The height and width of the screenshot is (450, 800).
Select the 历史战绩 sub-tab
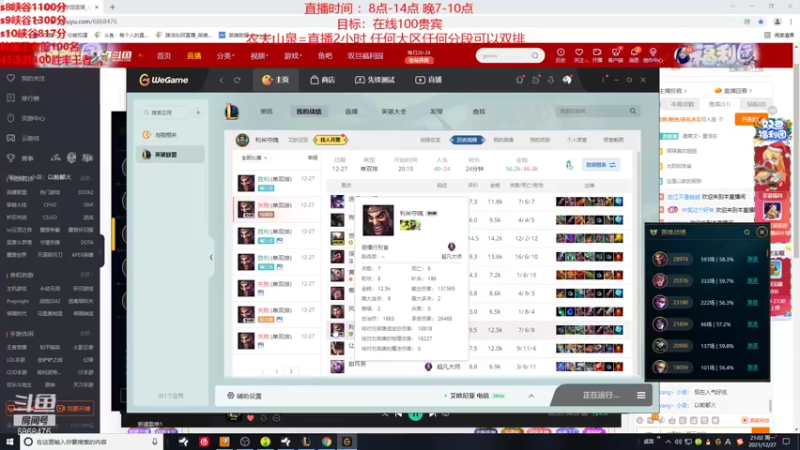point(466,140)
